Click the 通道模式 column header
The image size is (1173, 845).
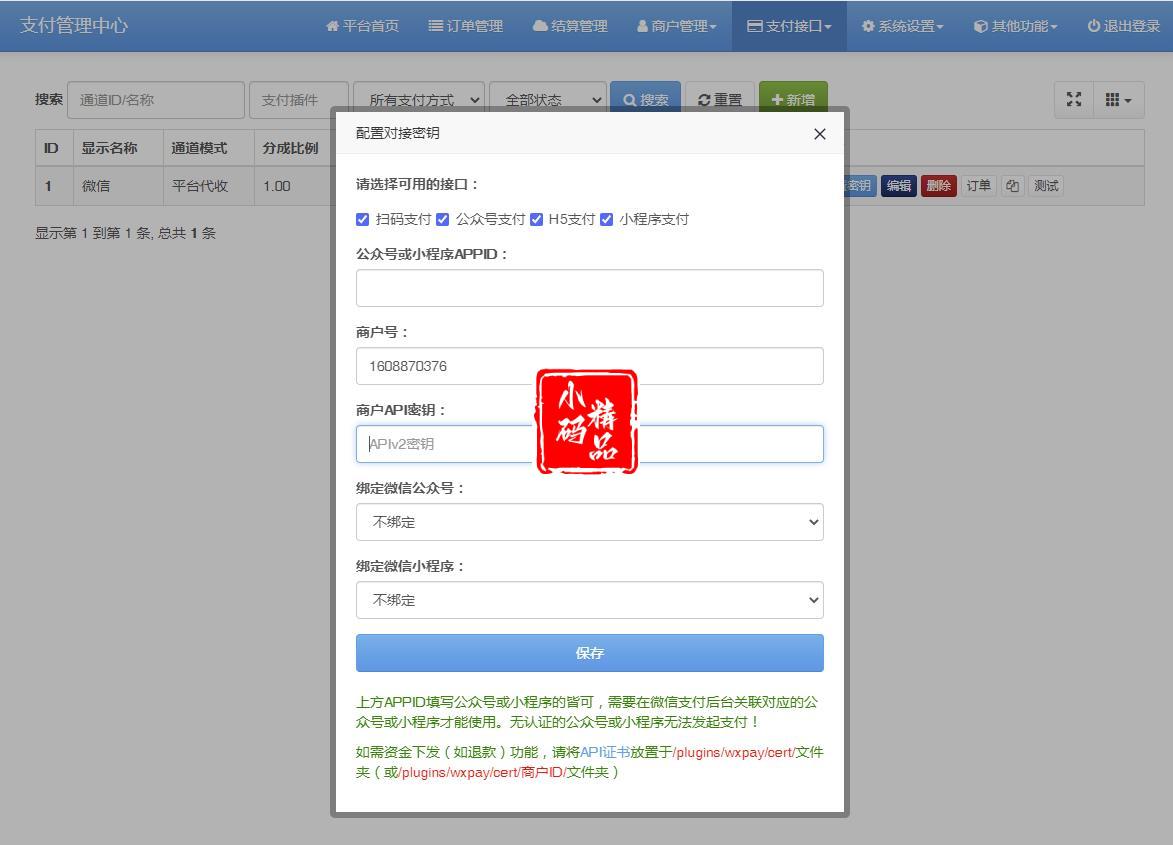click(208, 148)
